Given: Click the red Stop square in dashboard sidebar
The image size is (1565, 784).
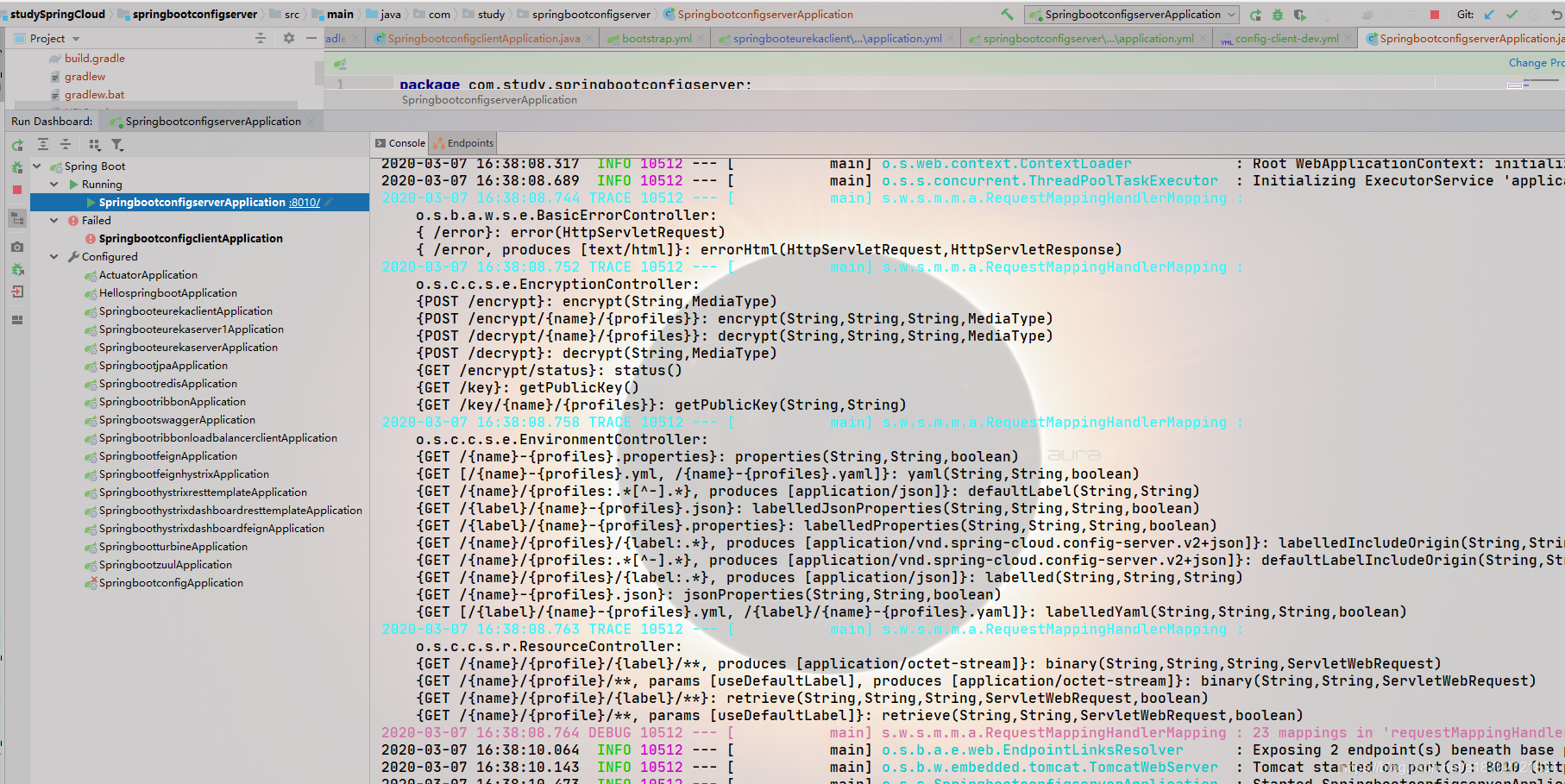Looking at the screenshot, I should point(17,190).
